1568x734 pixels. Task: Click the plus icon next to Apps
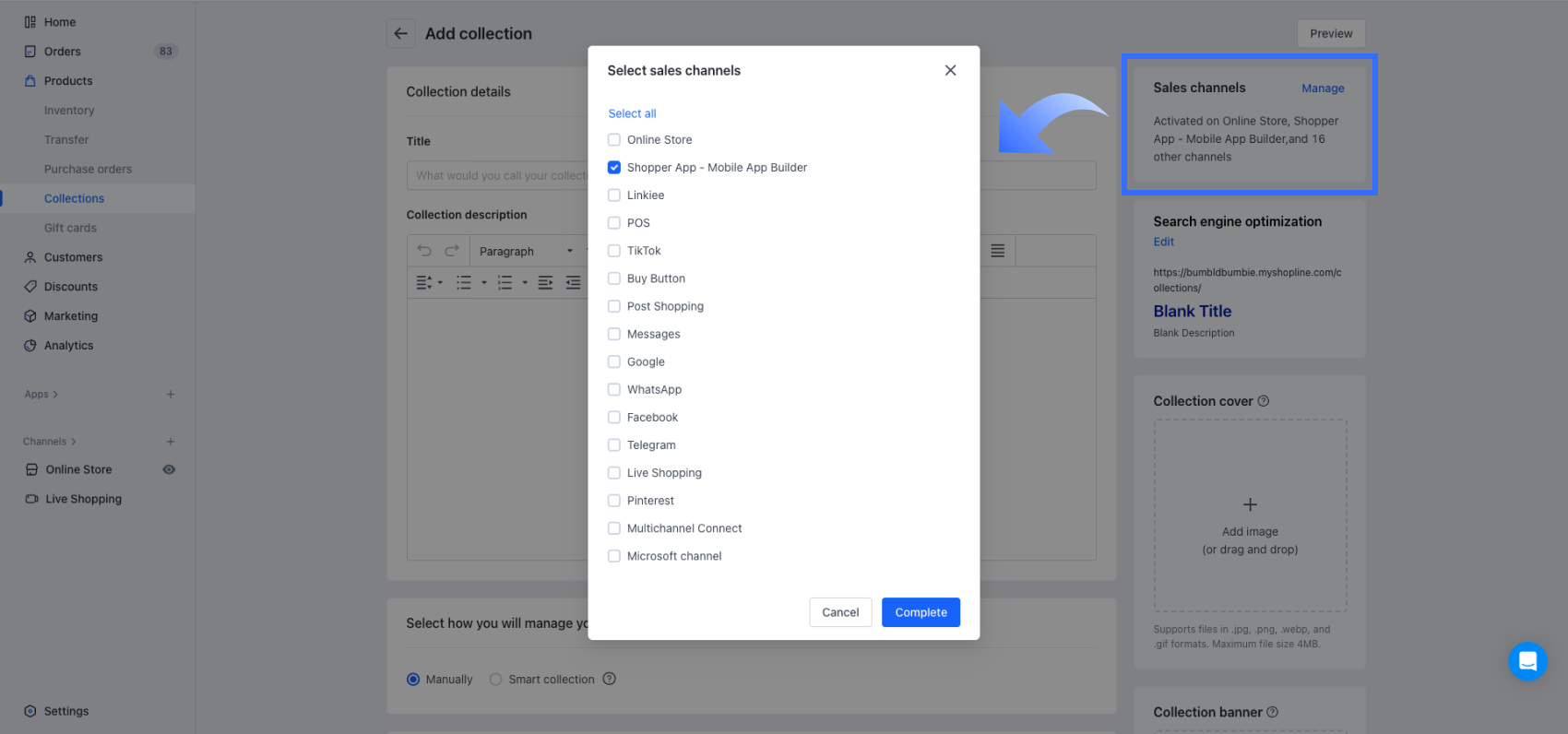171,395
